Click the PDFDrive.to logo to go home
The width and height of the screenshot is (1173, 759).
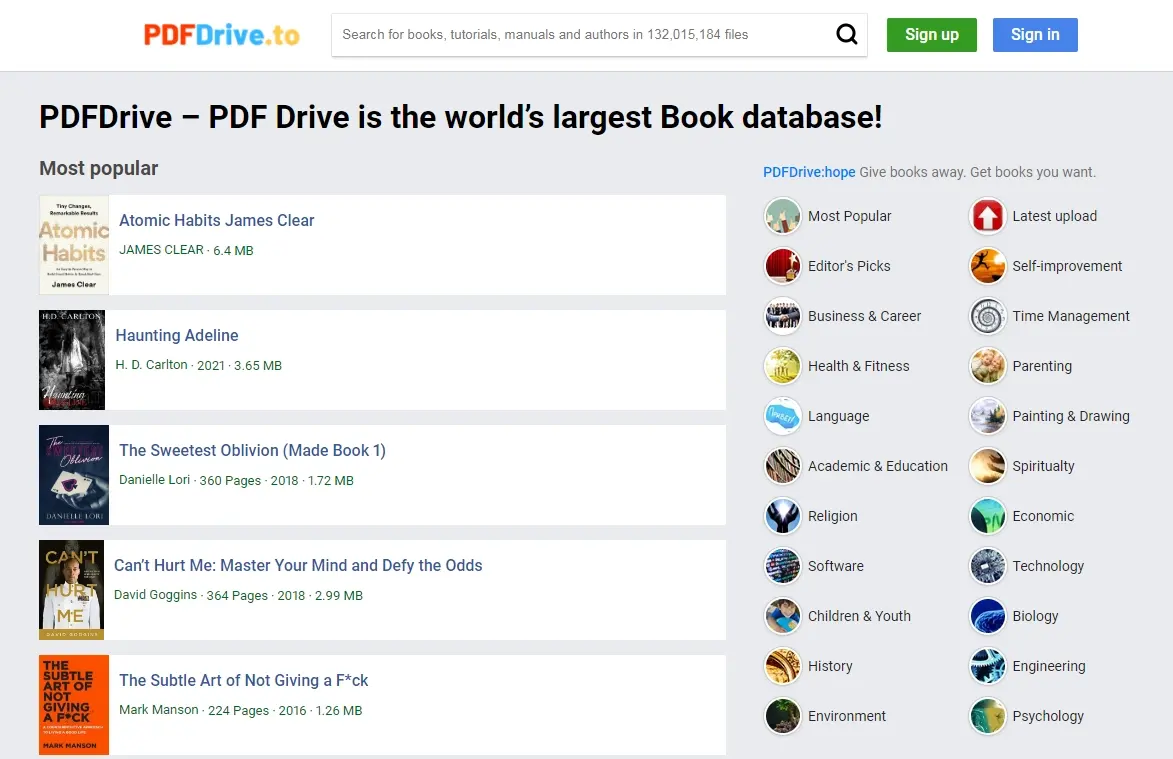pyautogui.click(x=221, y=34)
